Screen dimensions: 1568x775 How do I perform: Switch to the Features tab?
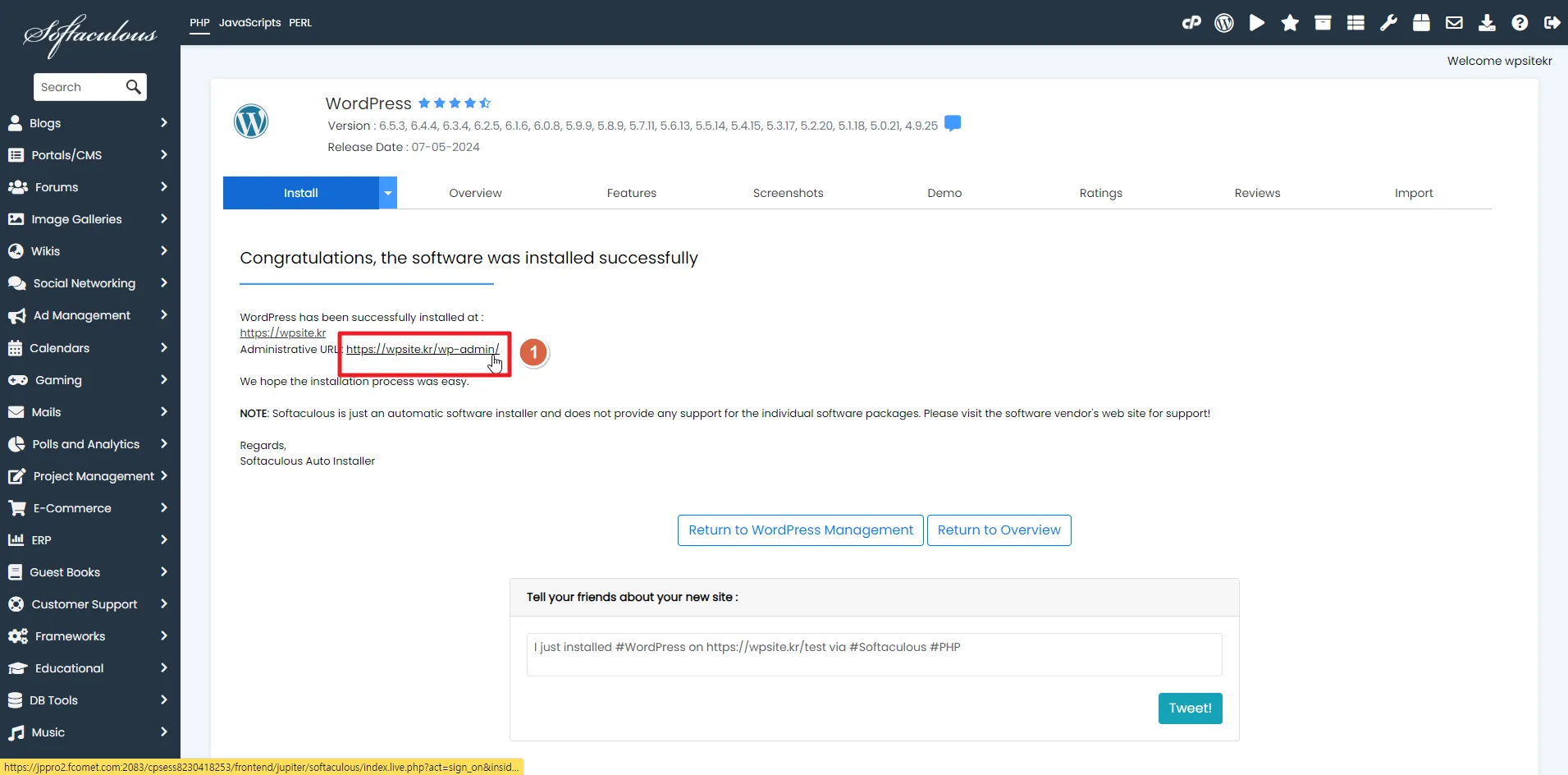point(632,193)
